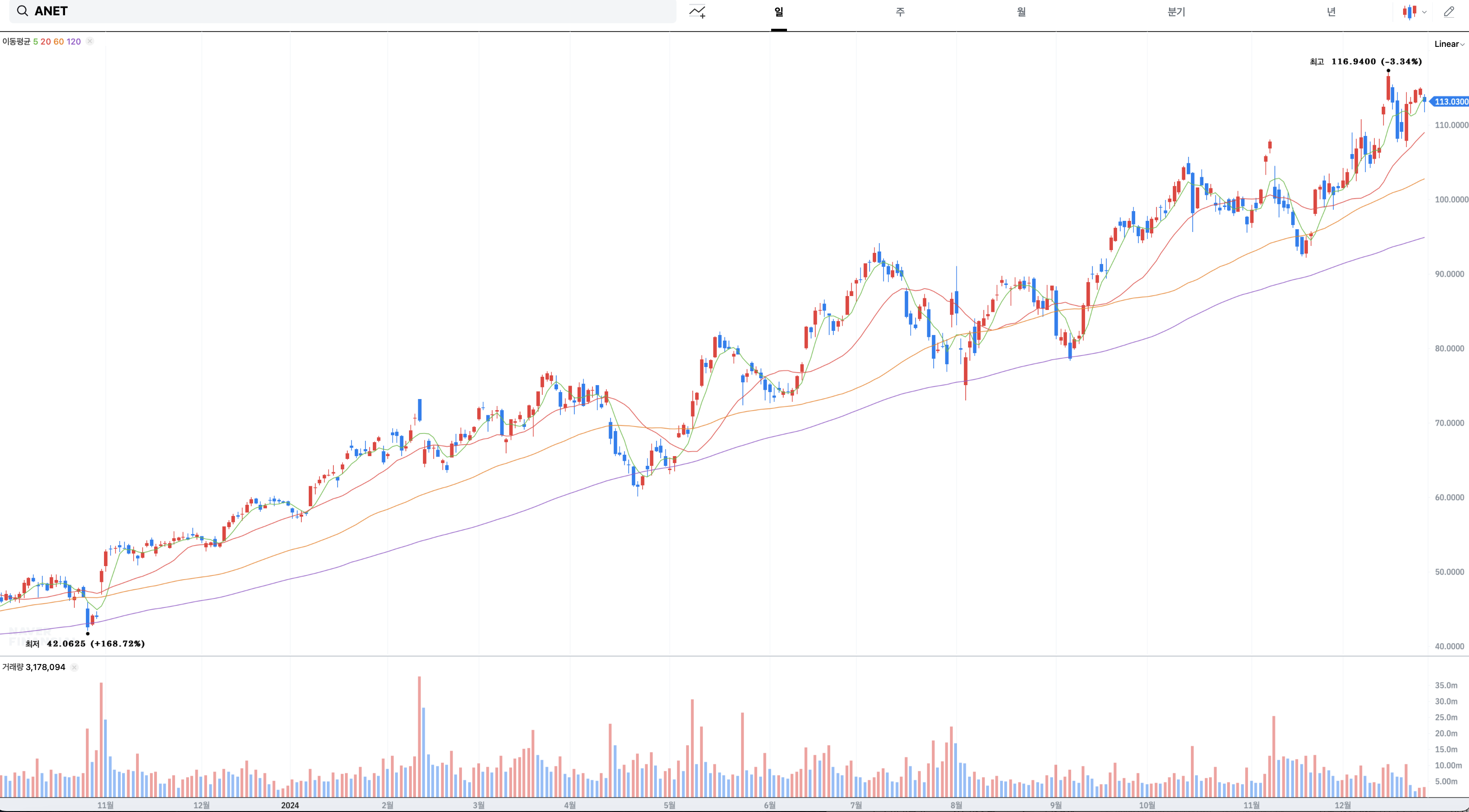Click the candlestick chart type icon
The width and height of the screenshot is (1469, 812).
tap(1409, 12)
